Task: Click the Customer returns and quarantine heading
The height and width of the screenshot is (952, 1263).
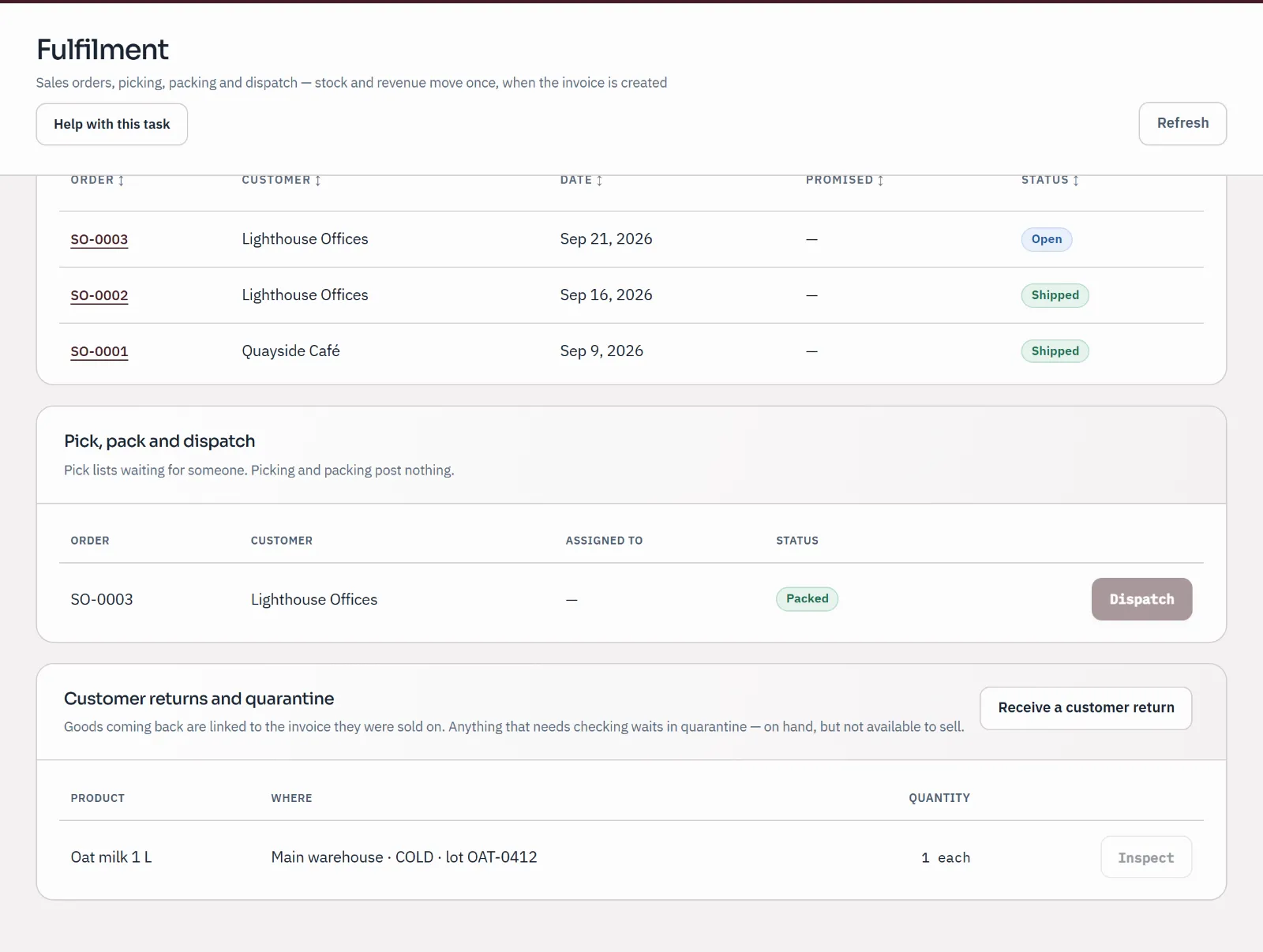Action: pyautogui.click(x=199, y=699)
